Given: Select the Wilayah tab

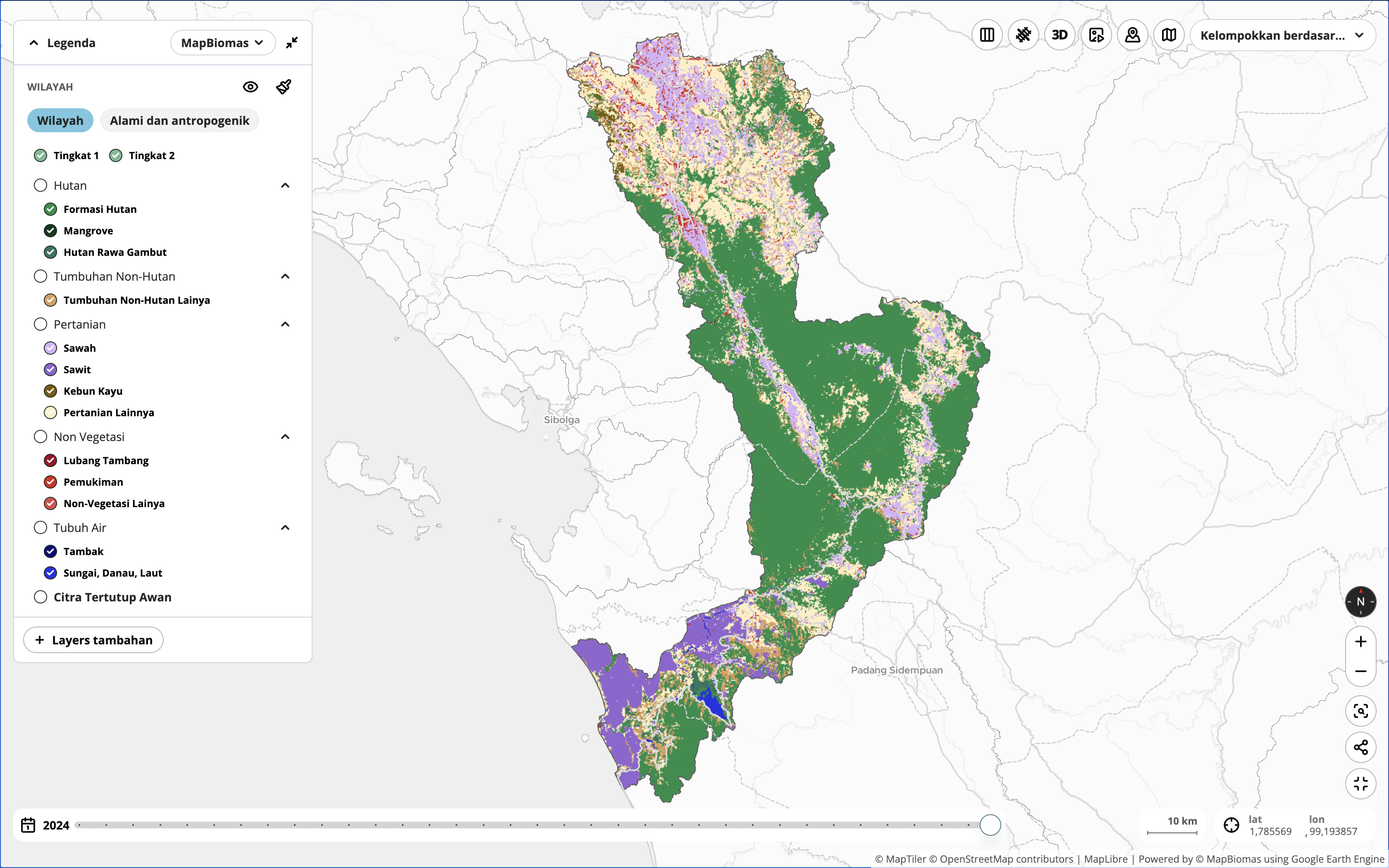Looking at the screenshot, I should [60, 121].
